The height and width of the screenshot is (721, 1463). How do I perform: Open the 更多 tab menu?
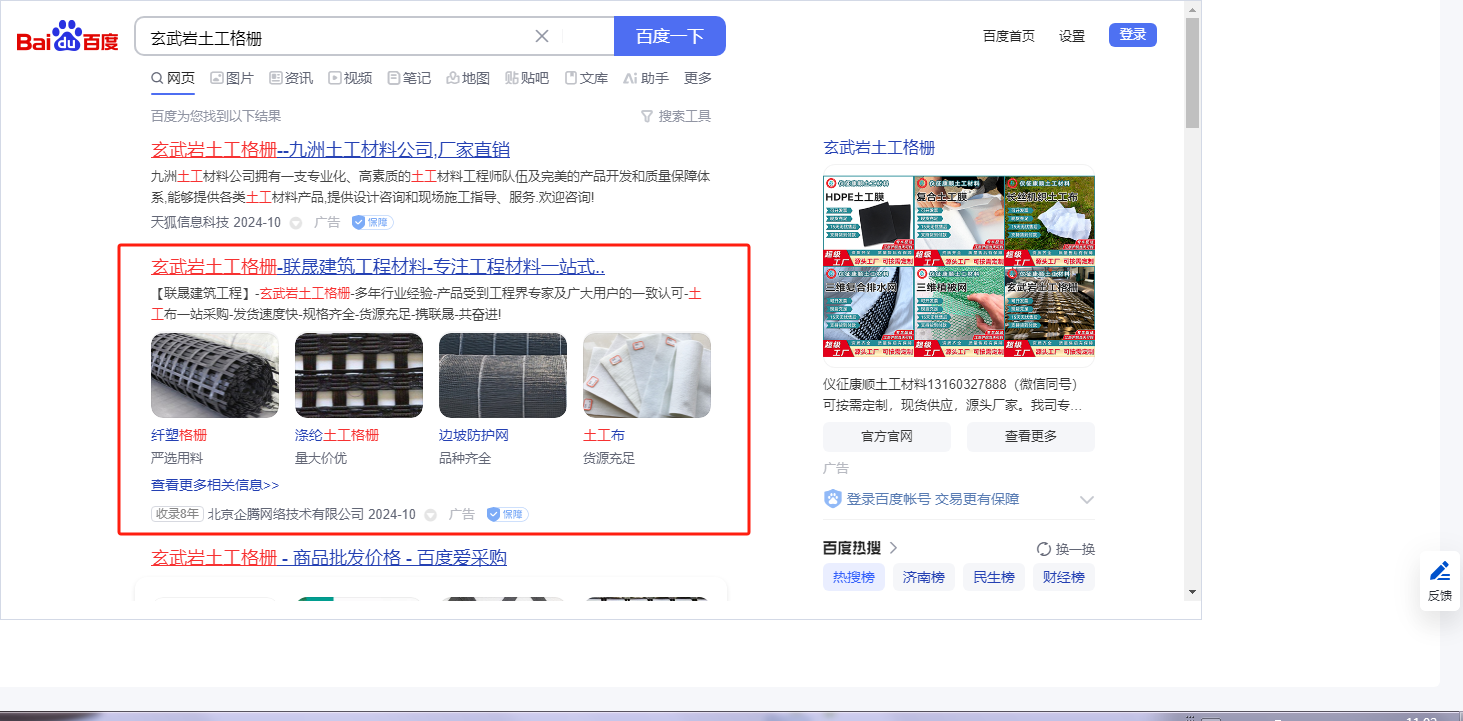pyautogui.click(x=698, y=78)
